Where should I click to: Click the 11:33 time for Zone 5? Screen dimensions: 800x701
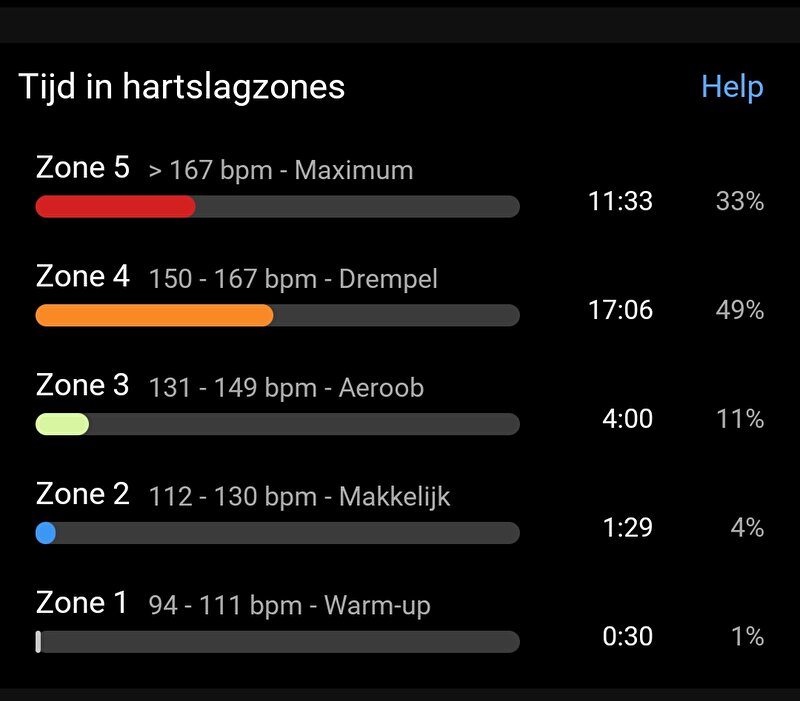click(620, 201)
